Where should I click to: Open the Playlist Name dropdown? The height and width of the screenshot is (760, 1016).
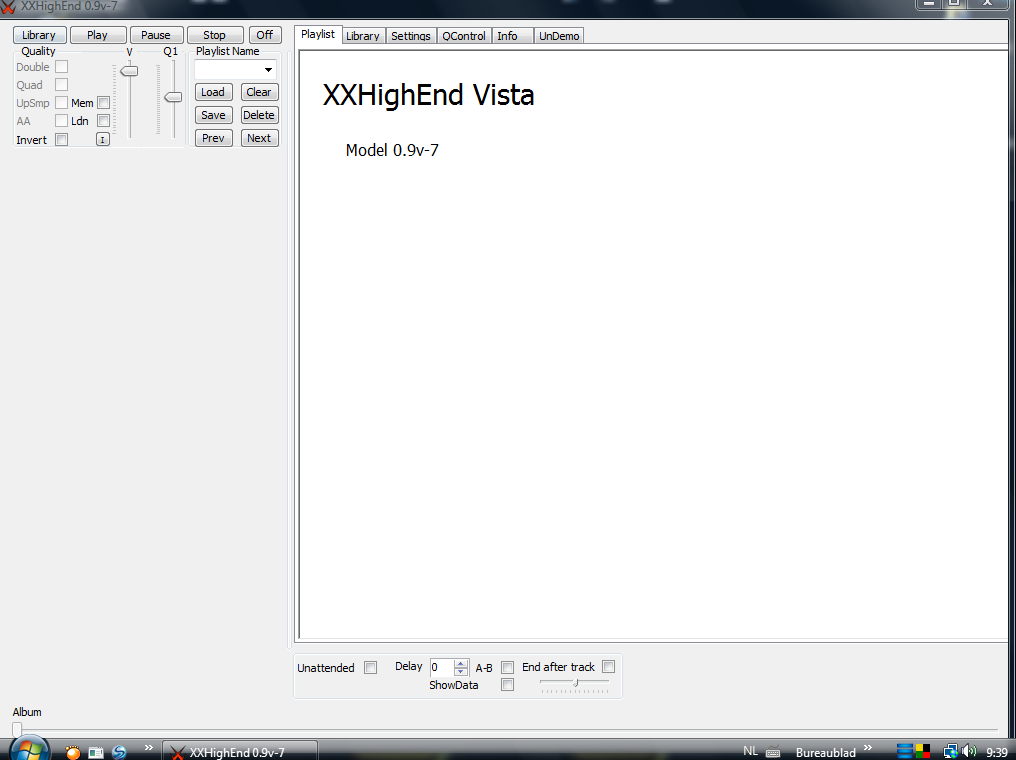268,69
